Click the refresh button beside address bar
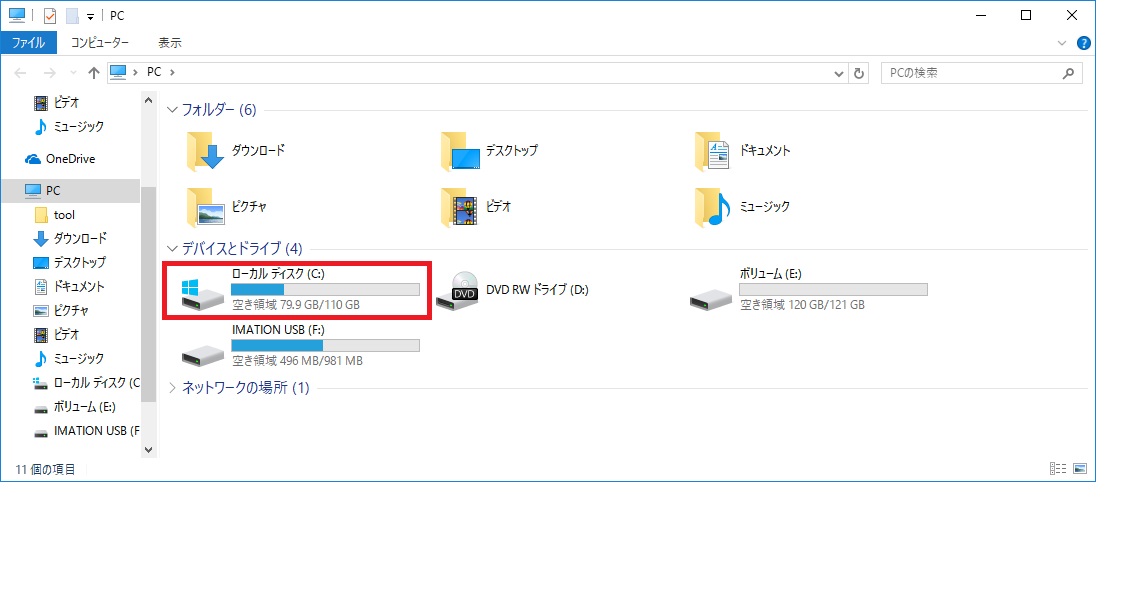The height and width of the screenshot is (591, 1125). coord(859,73)
